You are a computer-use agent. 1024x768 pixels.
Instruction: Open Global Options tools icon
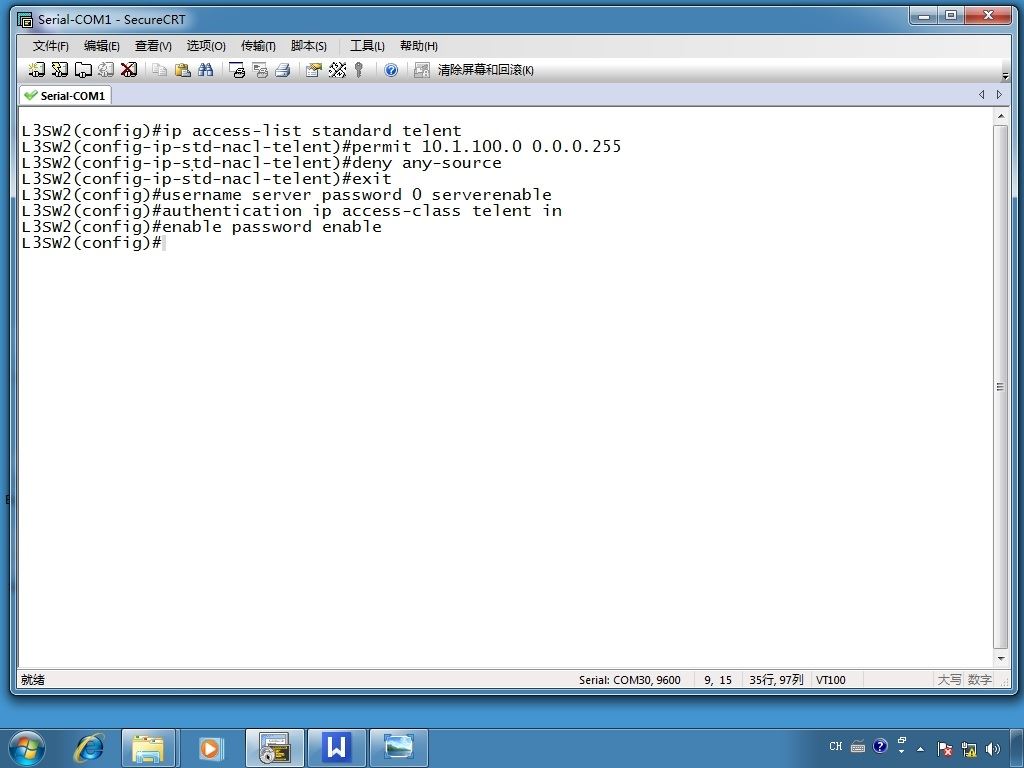[x=337, y=70]
